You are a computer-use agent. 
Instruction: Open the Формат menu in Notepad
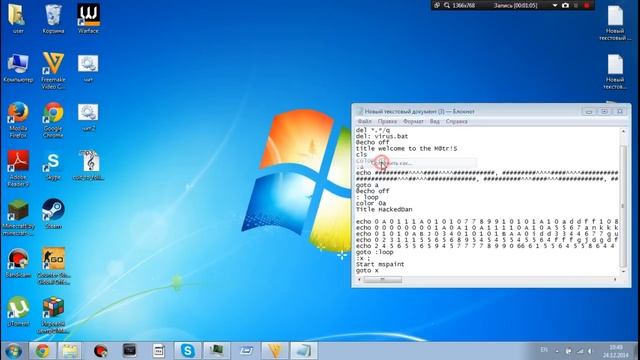click(413, 121)
